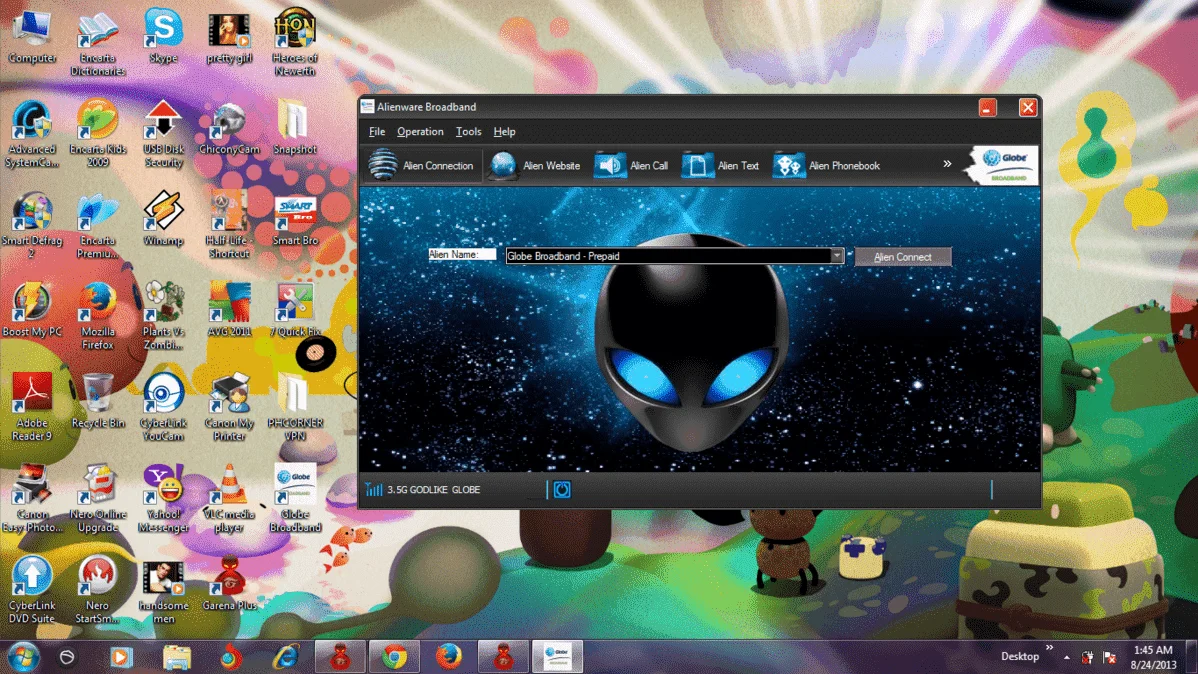
Task: Launch Garena Plus
Action: point(229,585)
